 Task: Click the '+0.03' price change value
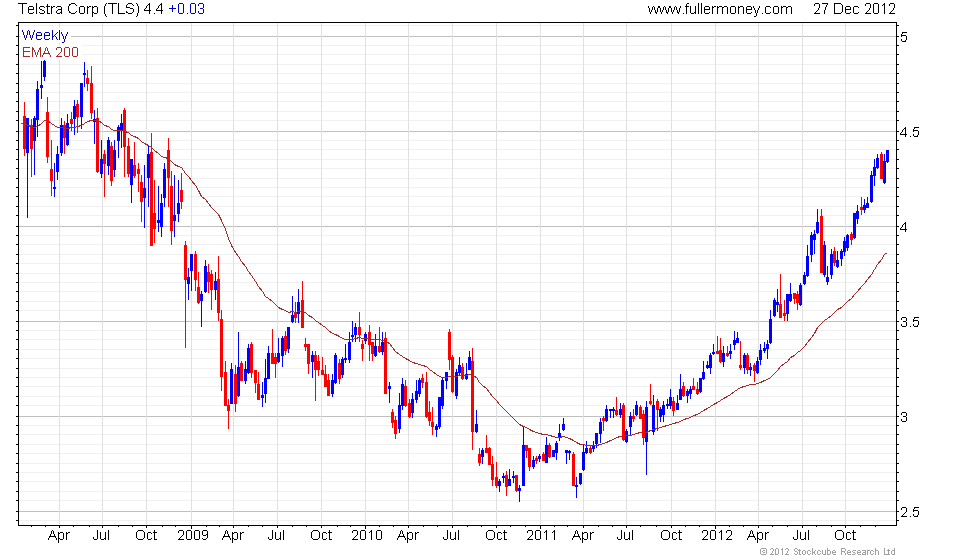click(x=186, y=9)
